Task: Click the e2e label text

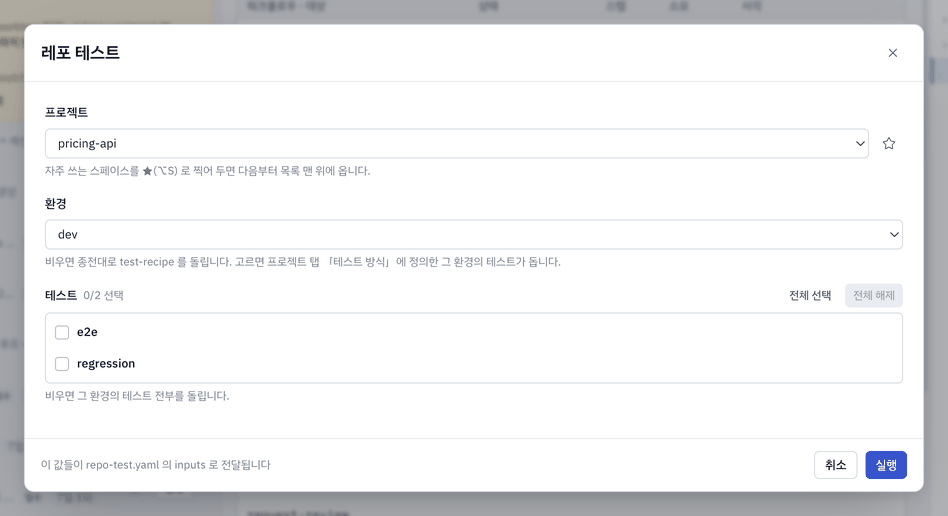Action: click(x=87, y=332)
